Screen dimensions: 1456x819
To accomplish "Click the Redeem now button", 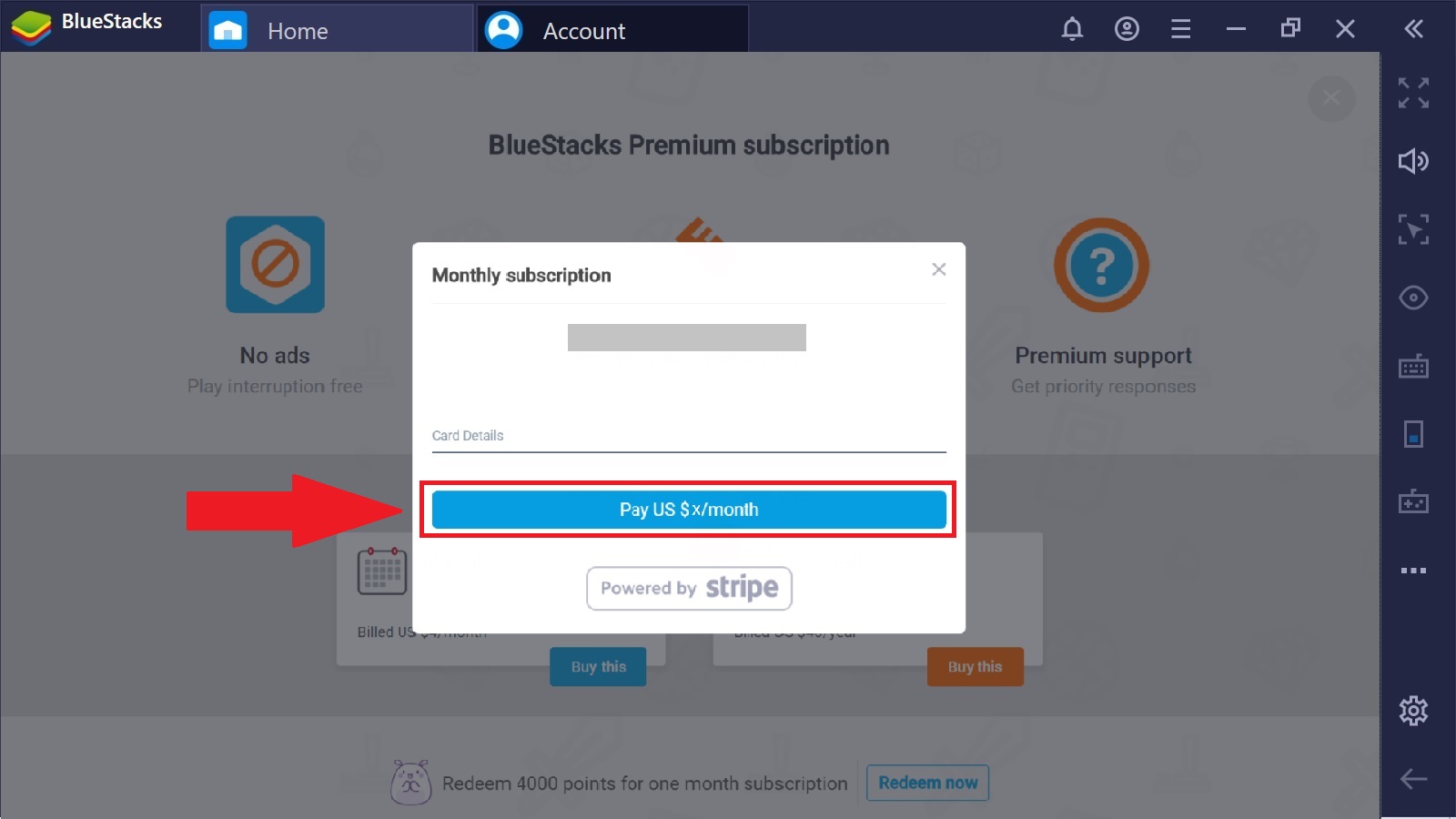I will point(927,783).
